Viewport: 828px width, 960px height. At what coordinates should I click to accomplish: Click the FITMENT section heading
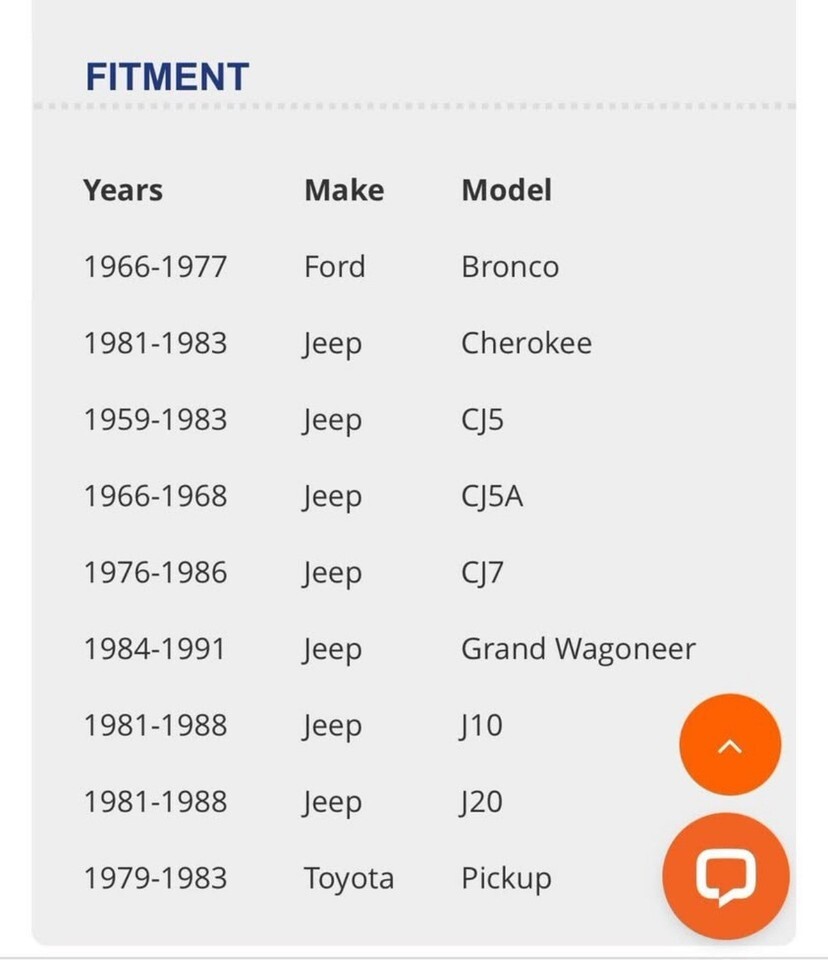pos(167,77)
